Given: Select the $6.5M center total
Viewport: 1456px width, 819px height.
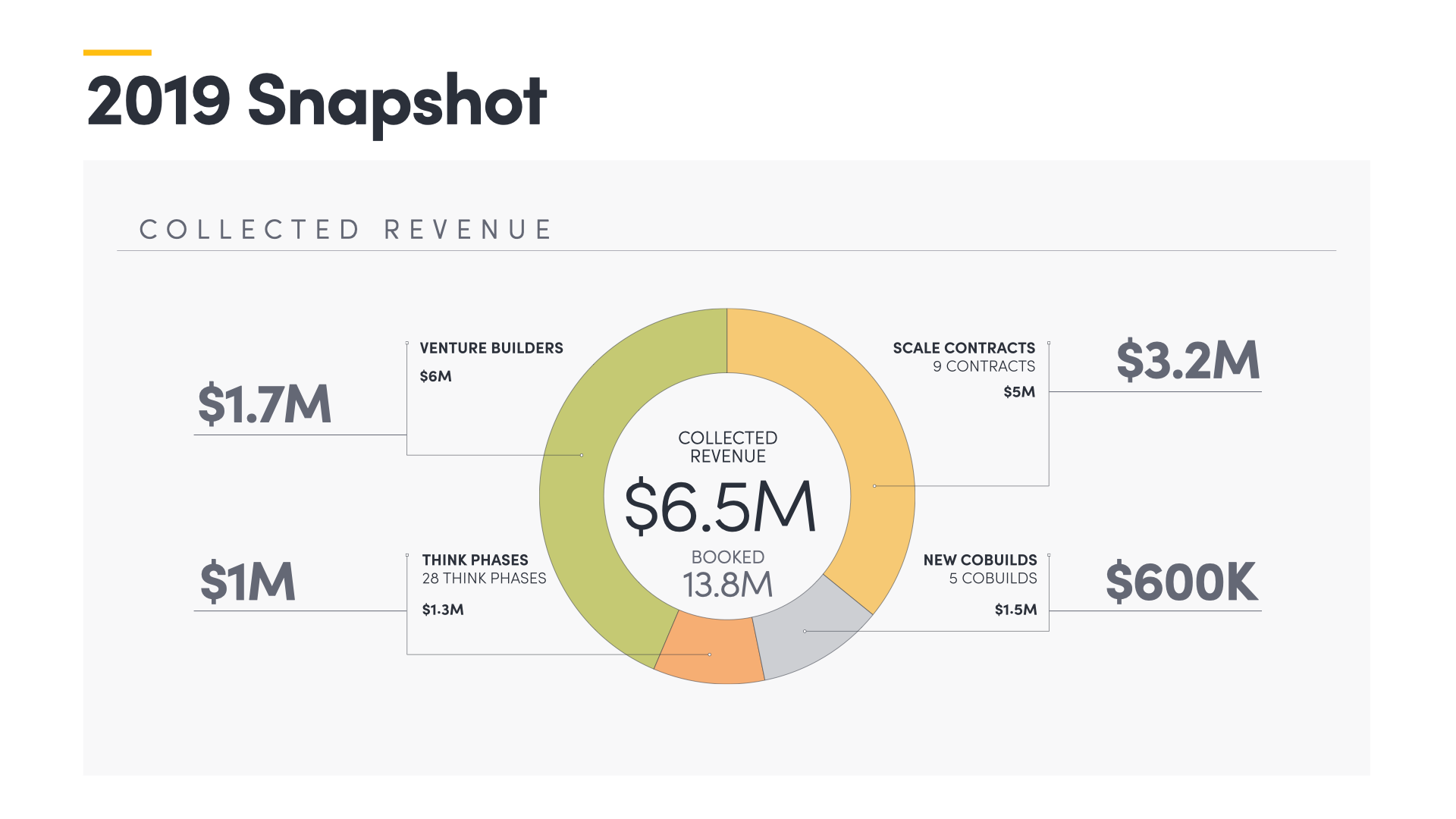Looking at the screenshot, I should [720, 507].
